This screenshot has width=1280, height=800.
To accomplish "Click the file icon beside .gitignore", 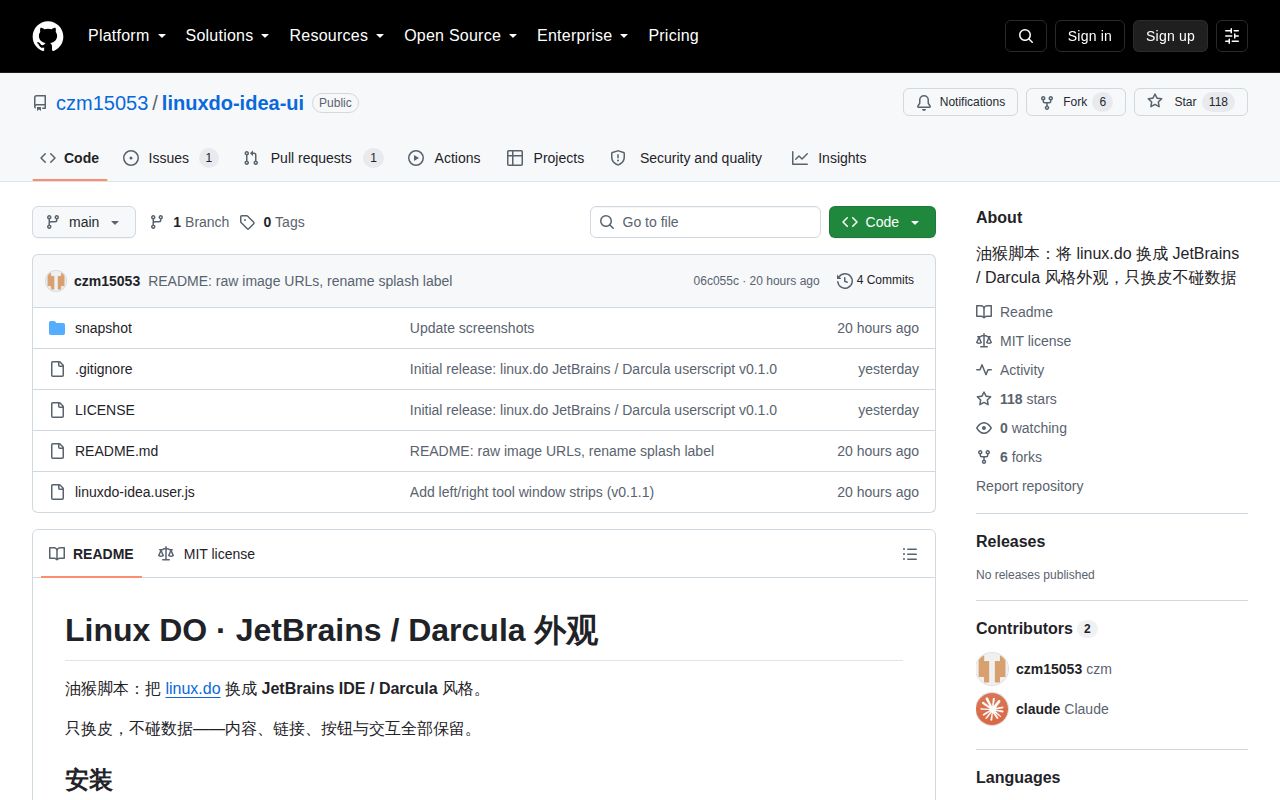I will [57, 369].
